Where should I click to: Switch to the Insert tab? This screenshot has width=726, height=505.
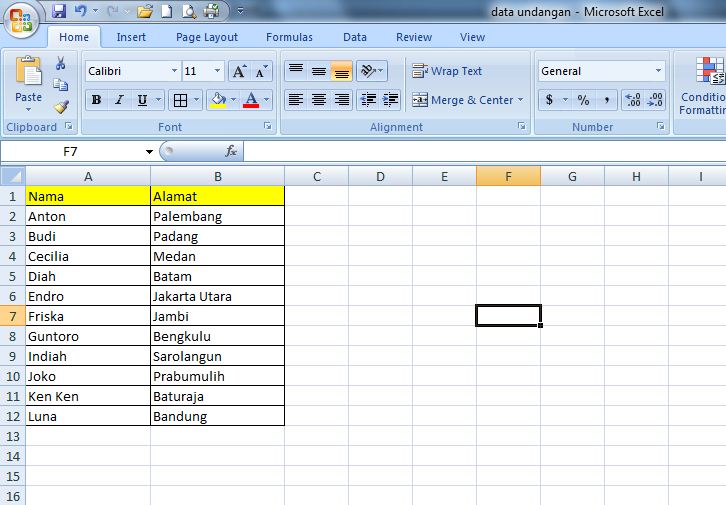tap(131, 37)
